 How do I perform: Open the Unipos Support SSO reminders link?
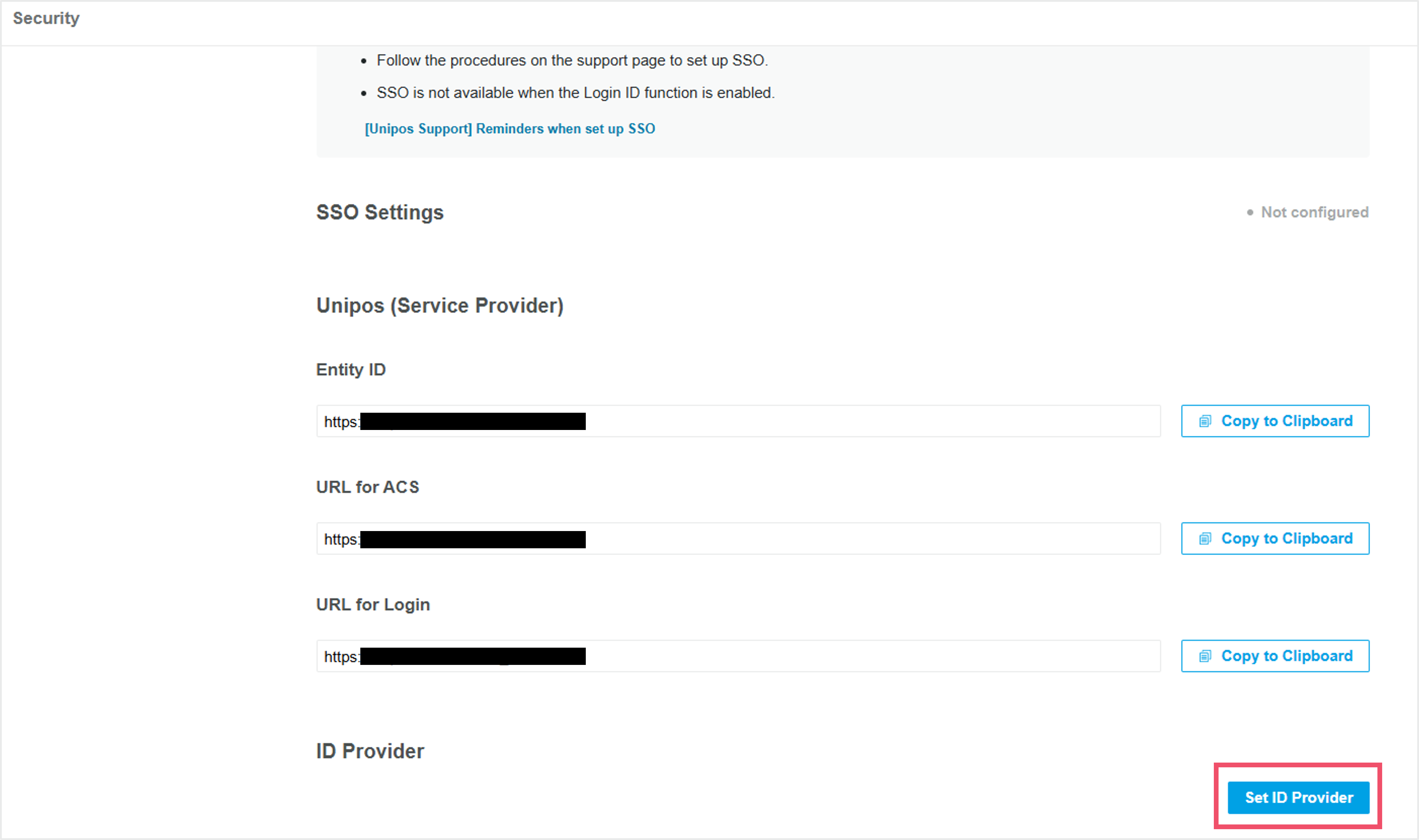[510, 128]
